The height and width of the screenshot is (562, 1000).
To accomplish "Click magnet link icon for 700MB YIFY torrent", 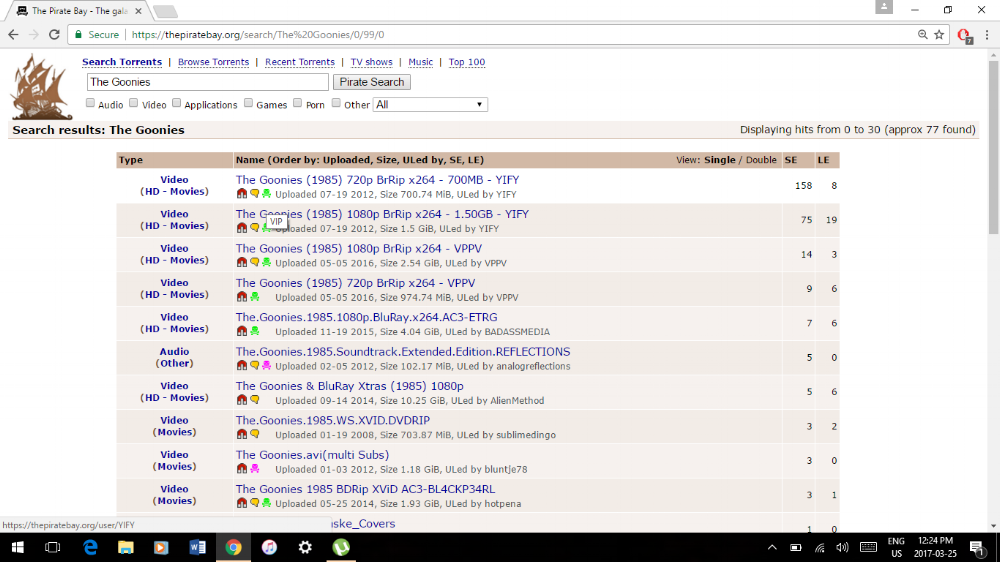I will click(x=242, y=194).
